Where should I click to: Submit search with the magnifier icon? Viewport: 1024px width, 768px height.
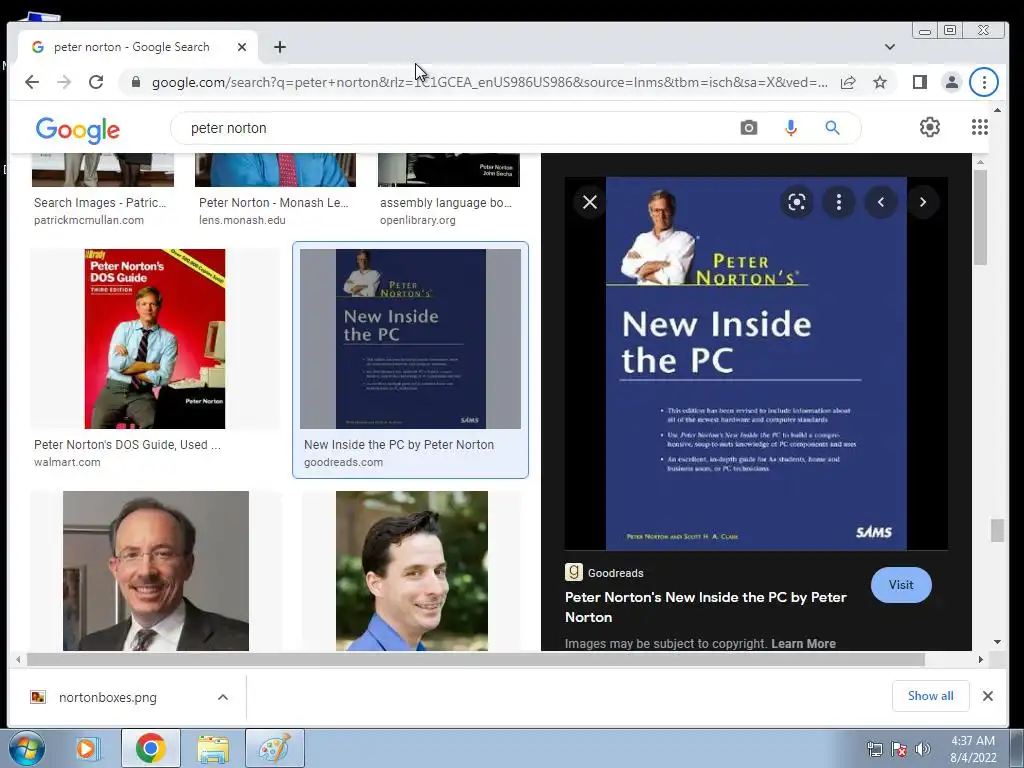tap(832, 128)
